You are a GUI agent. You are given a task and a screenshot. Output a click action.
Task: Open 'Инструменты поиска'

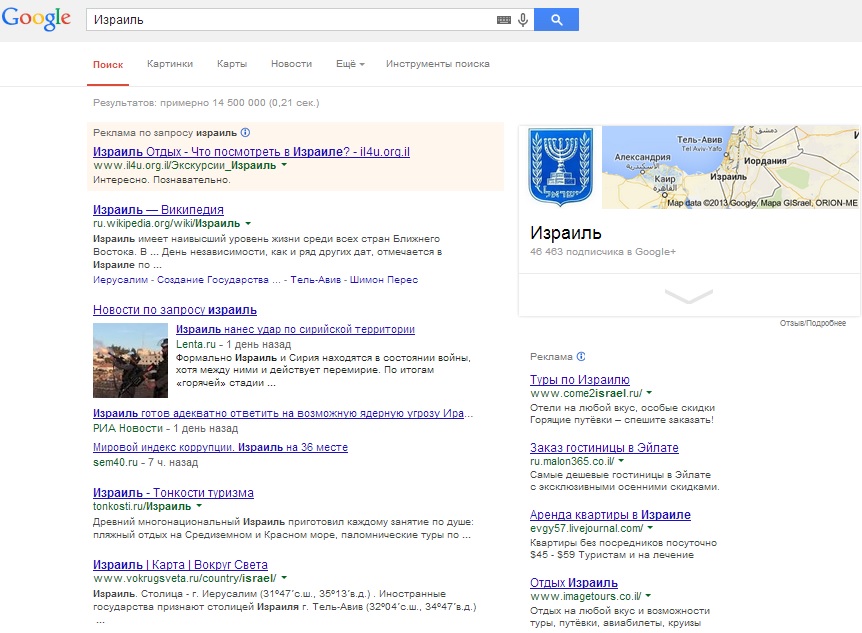point(438,64)
